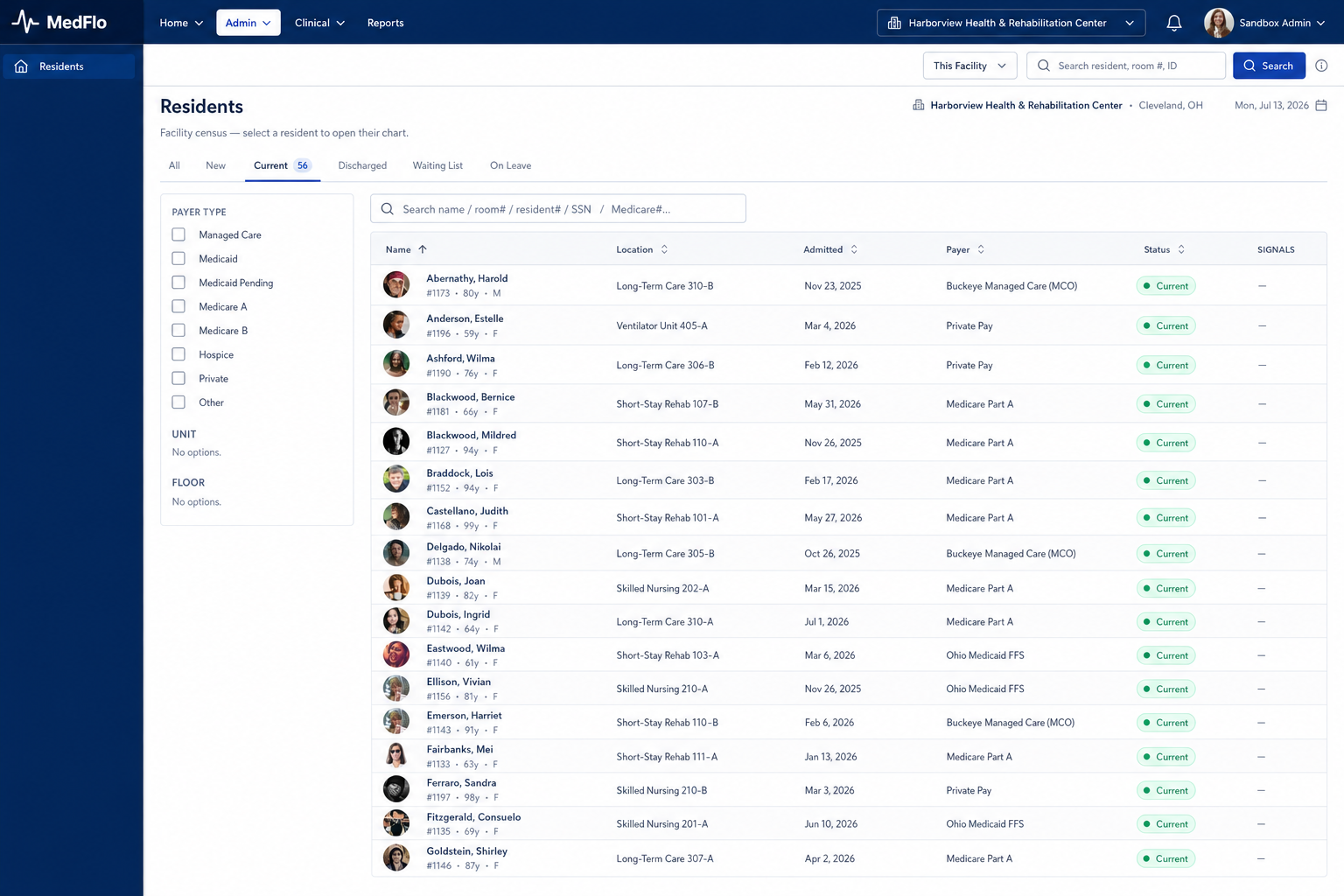Click Wilma Ashford's avatar
The height and width of the screenshot is (896, 1344).
coord(396,364)
